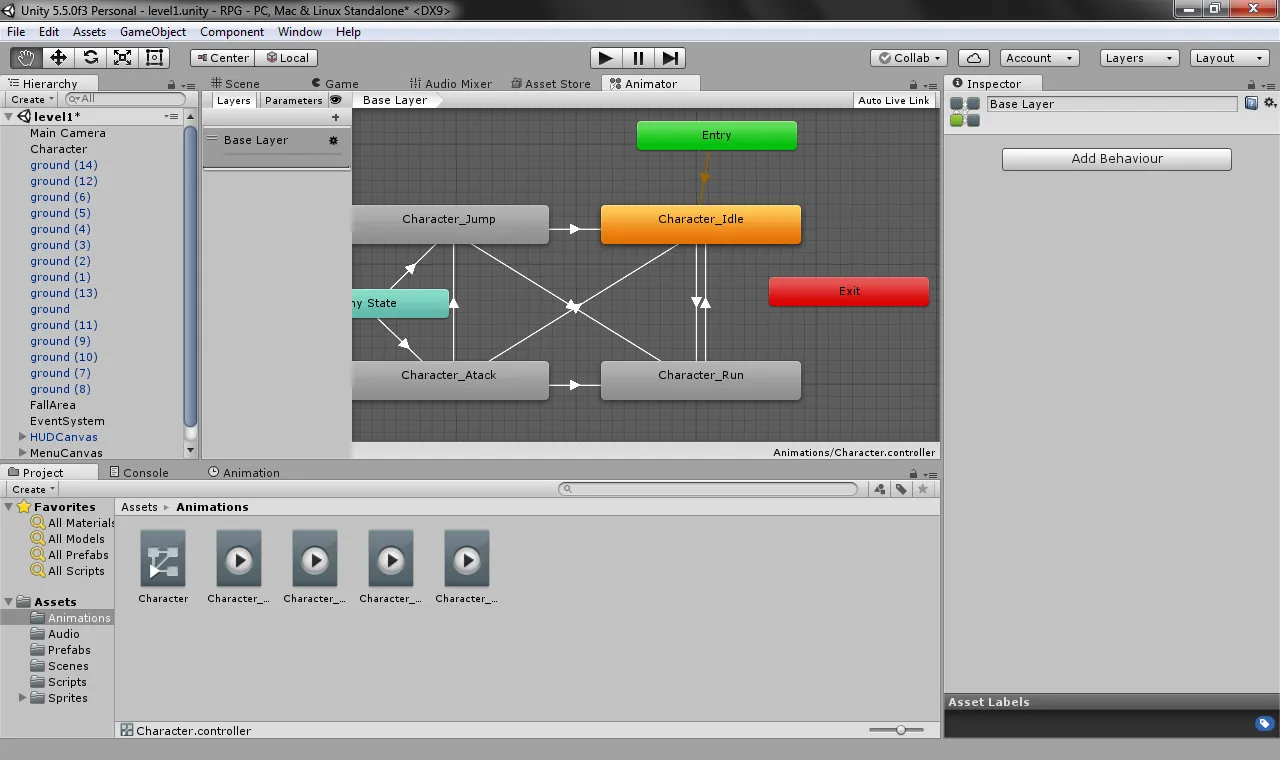Toggle the Animator eye visibility icon

(336, 100)
